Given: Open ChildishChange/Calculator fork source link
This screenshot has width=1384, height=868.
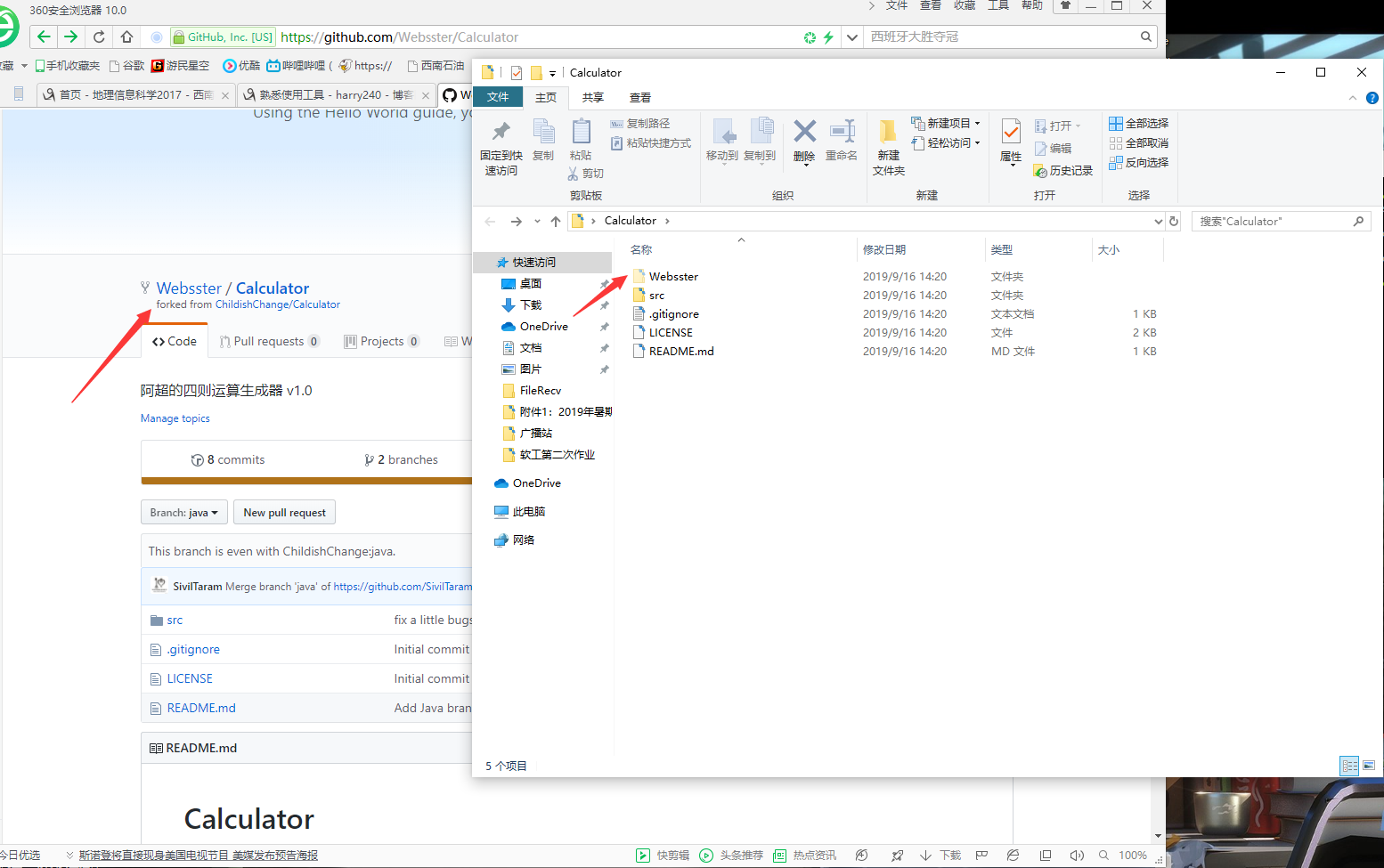Looking at the screenshot, I should tap(278, 304).
